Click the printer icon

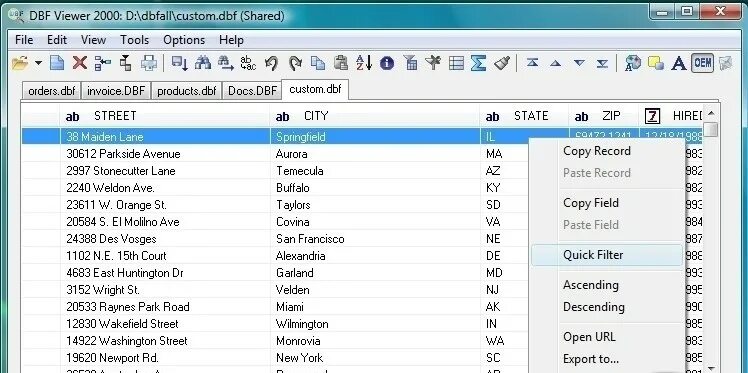coord(149,63)
